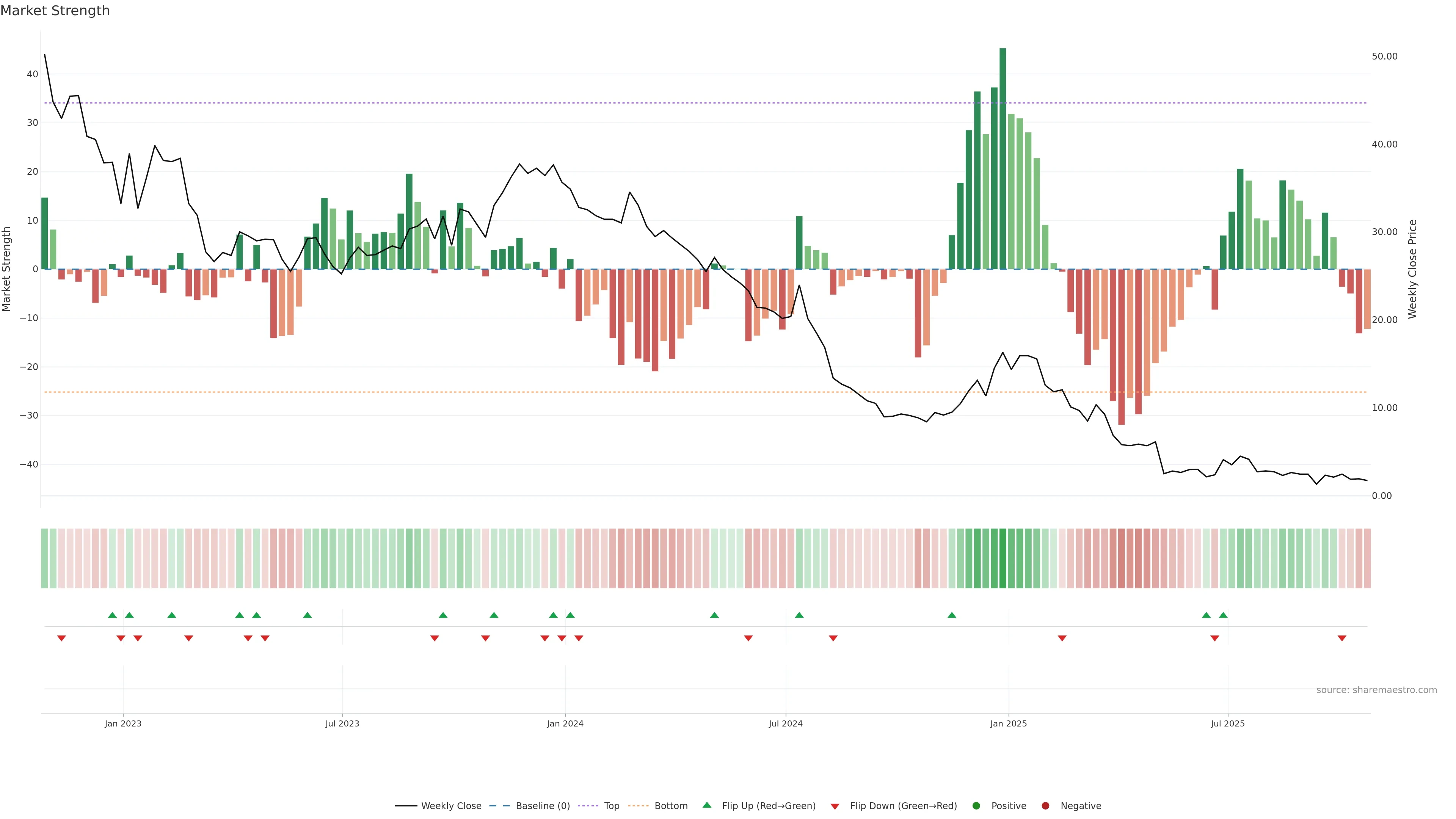Click the Market Strength chart title
Image resolution: width=1456 pixels, height=819 pixels.
click(55, 11)
